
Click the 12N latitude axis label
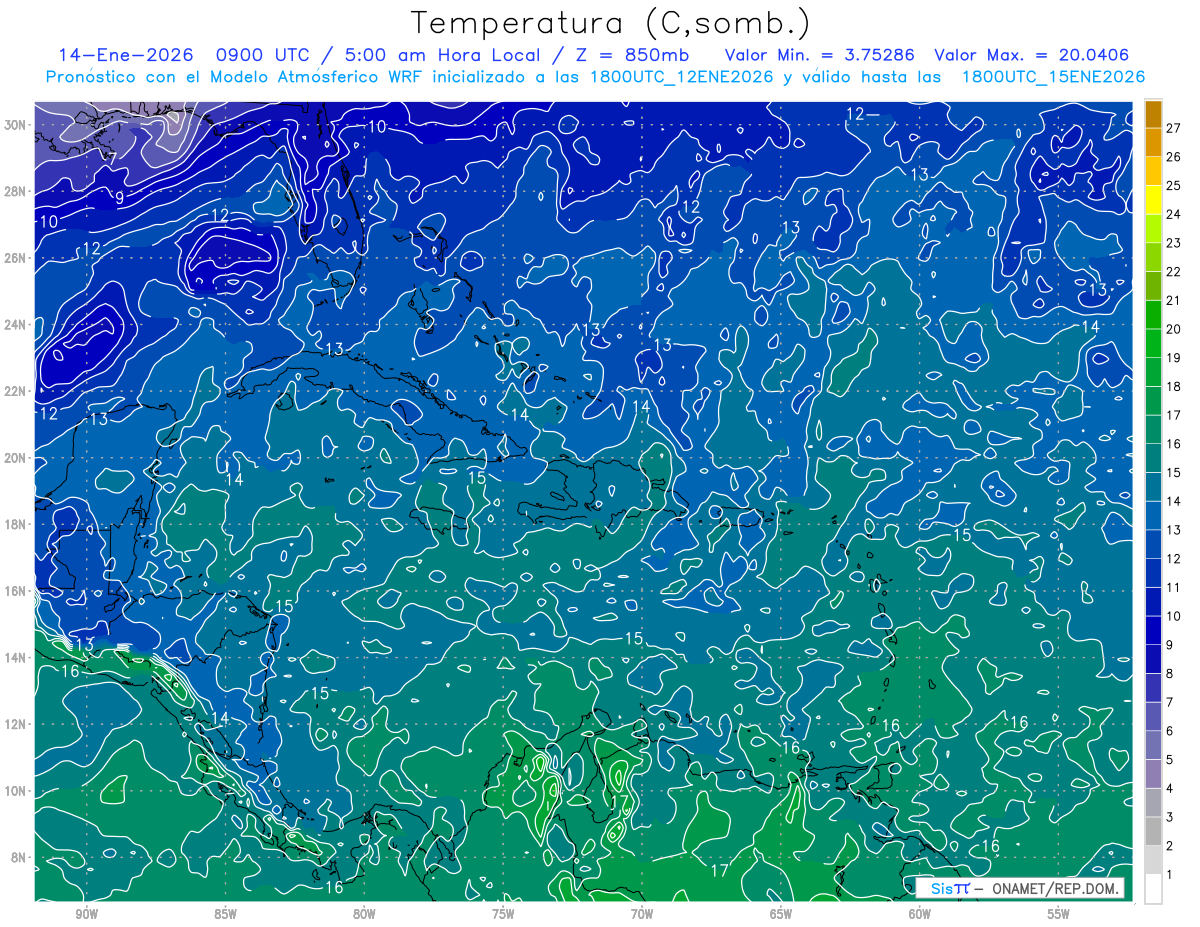coord(17,724)
